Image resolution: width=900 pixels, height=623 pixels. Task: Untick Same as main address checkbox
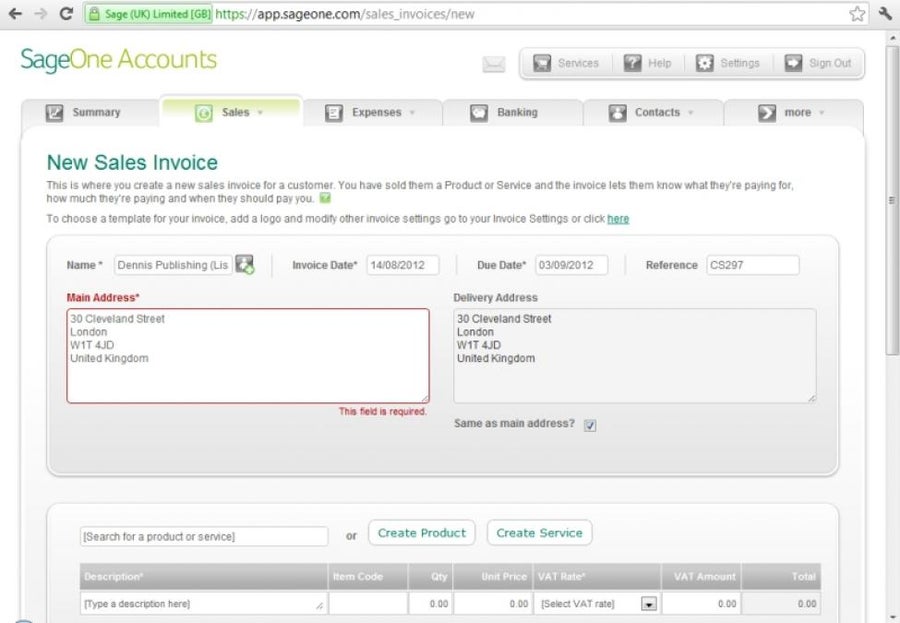pyautogui.click(x=590, y=425)
